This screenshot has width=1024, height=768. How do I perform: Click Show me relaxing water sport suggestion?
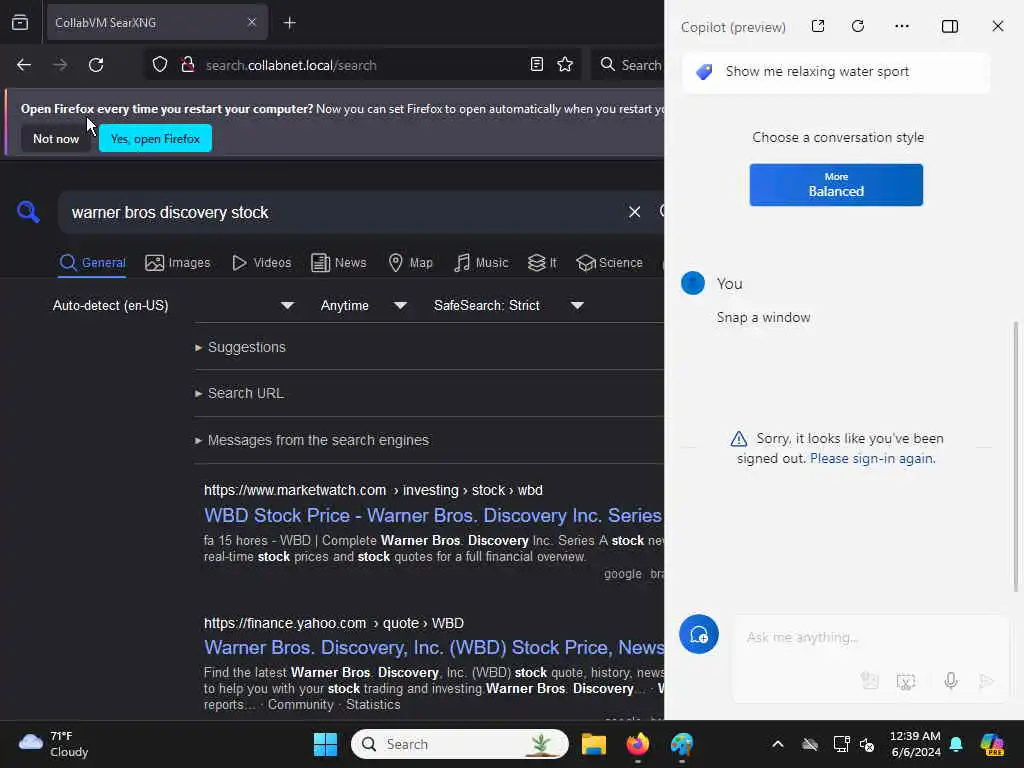pos(836,72)
